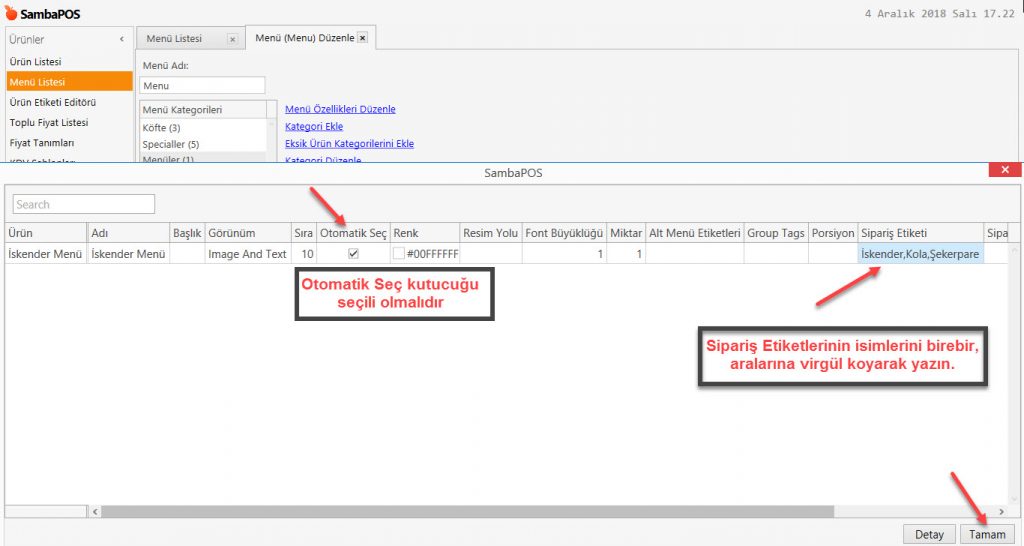Viewport: 1024px width, 546px height.
Task: Click the Renk color swatch box
Action: pos(399,254)
